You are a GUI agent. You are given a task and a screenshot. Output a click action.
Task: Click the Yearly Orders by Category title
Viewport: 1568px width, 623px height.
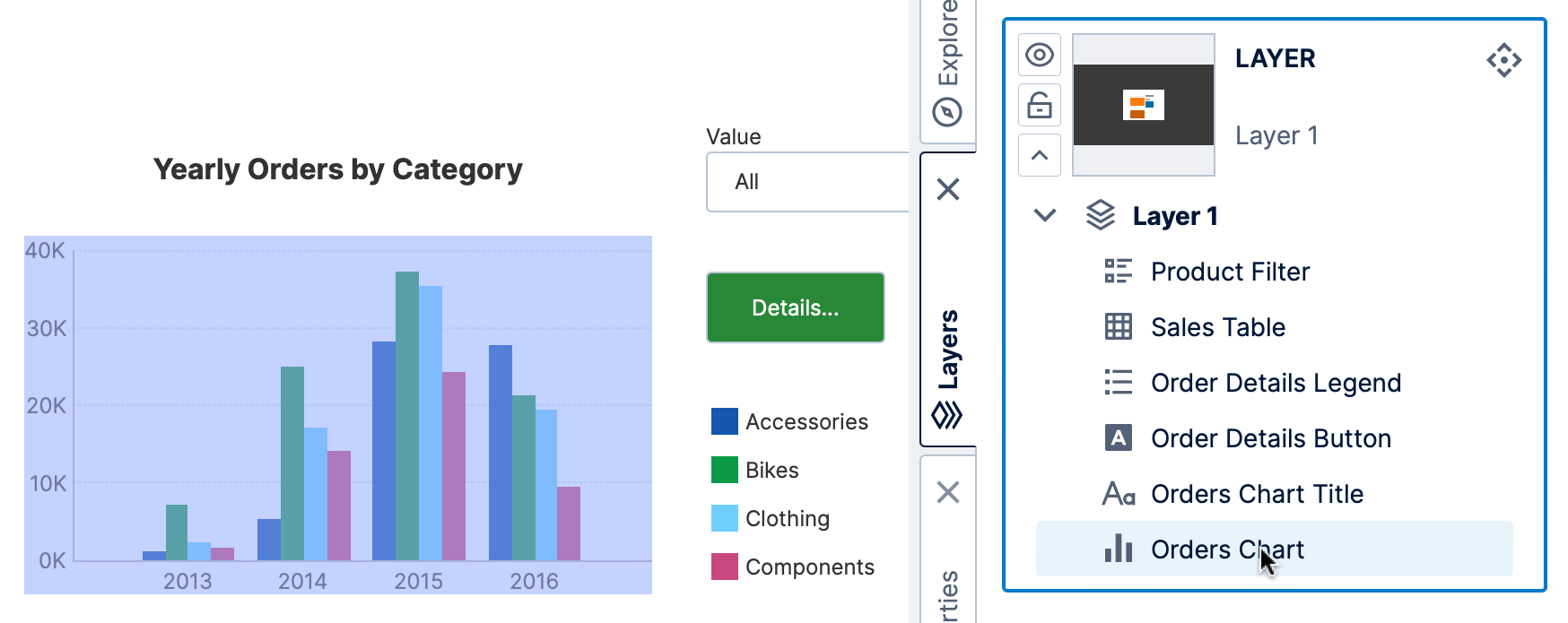[337, 169]
